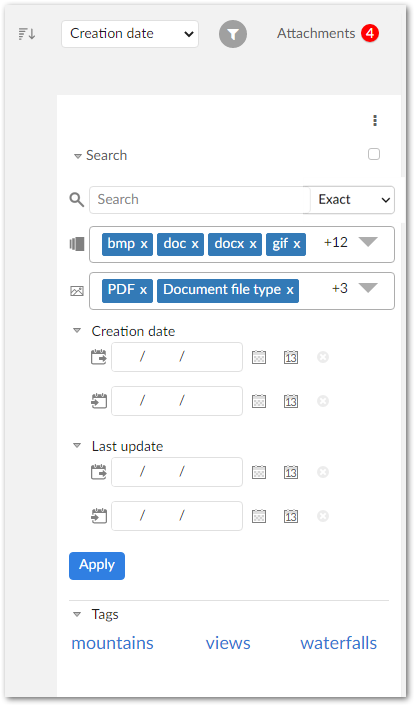Screen dimensions: 415x706
Task: Open calendar picker for Last update end
Action: [258, 516]
